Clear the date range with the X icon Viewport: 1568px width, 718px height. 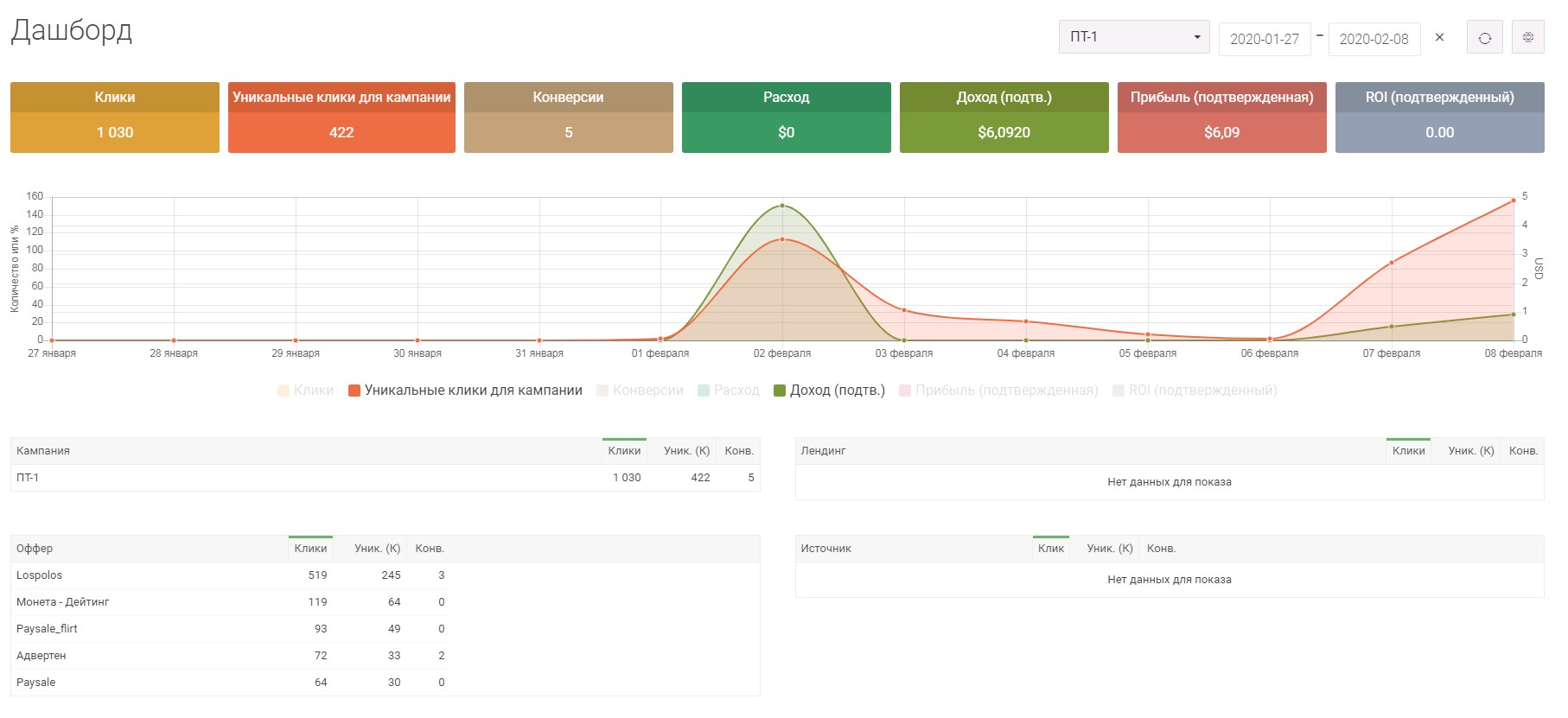(1439, 37)
